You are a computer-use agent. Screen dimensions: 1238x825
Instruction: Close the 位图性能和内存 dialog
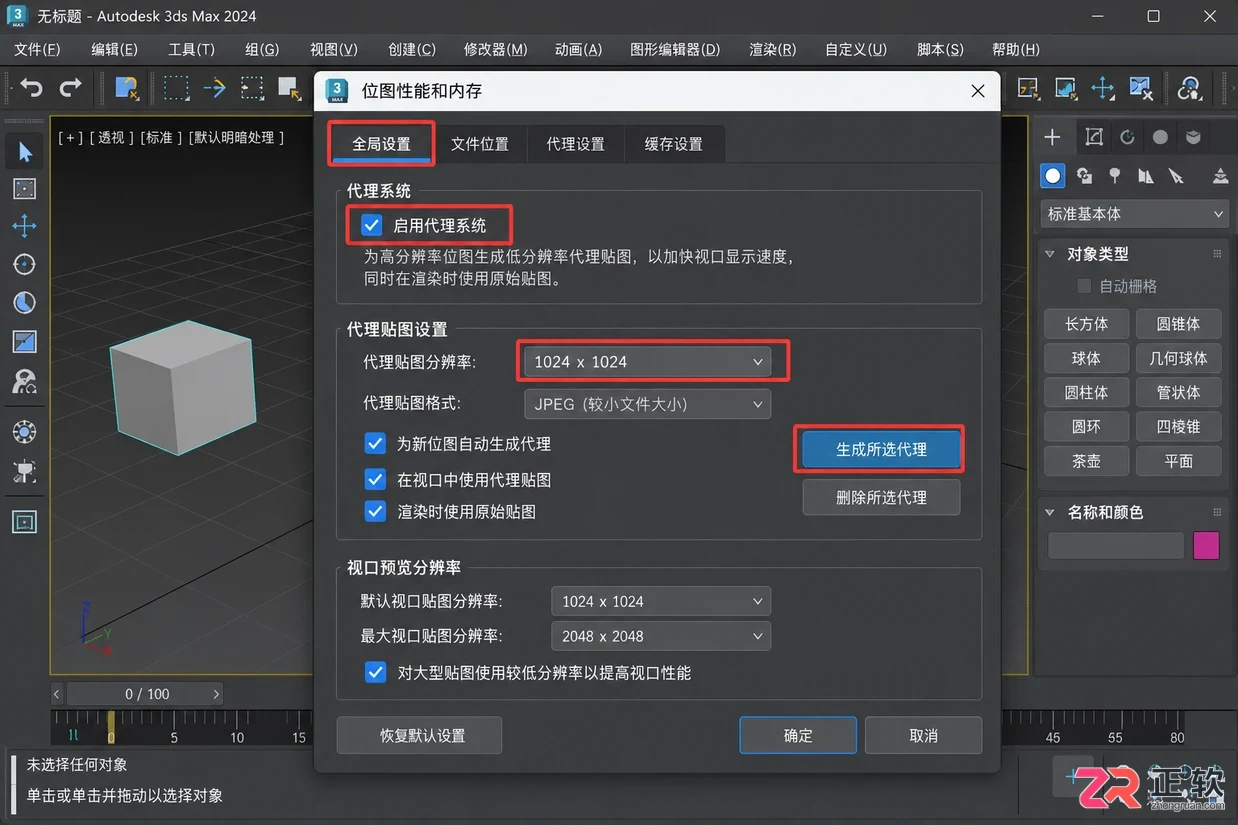(x=978, y=91)
